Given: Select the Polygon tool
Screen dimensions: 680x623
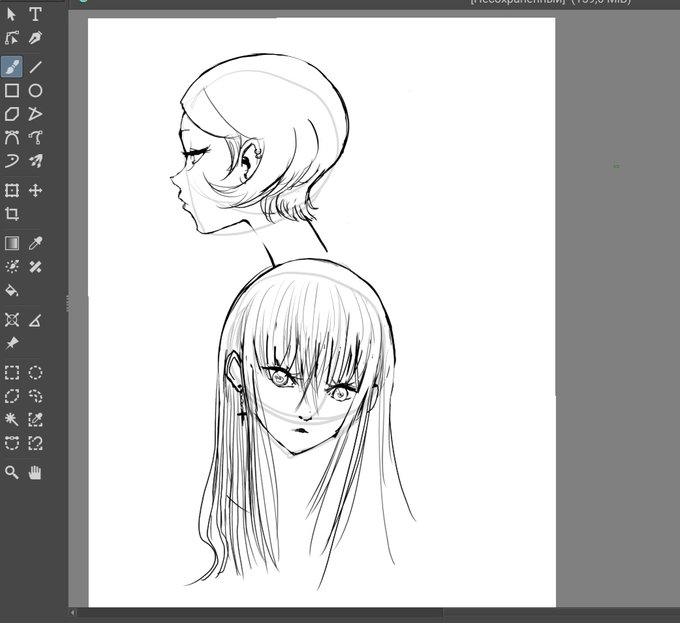Looking at the screenshot, I should coord(12,114).
